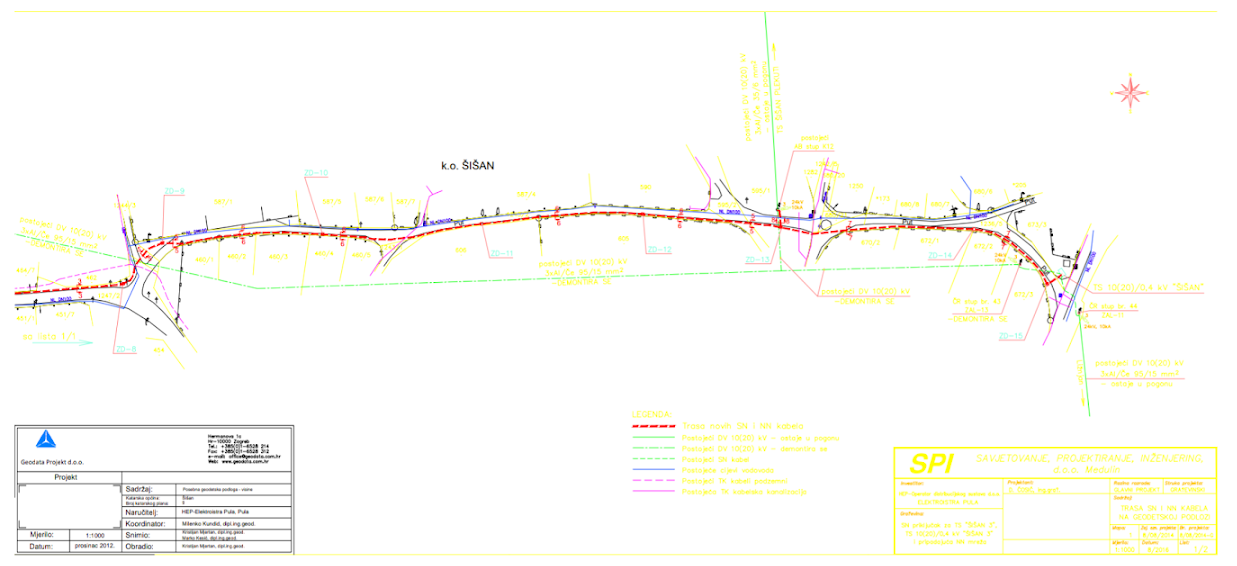Click the red north arrow compass symbol
This screenshot has width=1237, height=566.
pos(1132,94)
